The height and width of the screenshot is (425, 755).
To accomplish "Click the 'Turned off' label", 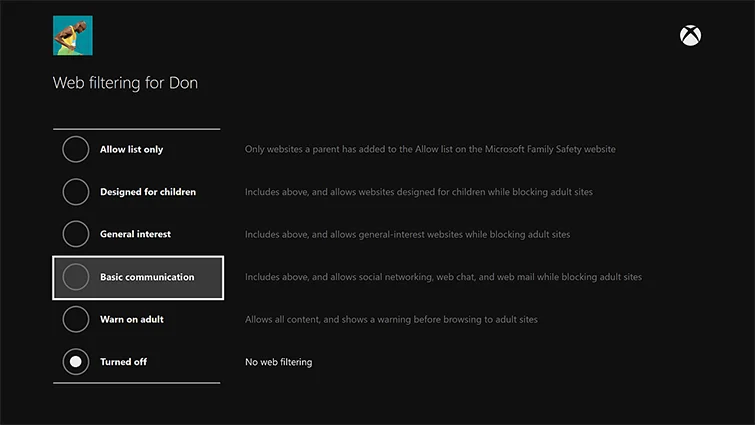I will pos(123,361).
